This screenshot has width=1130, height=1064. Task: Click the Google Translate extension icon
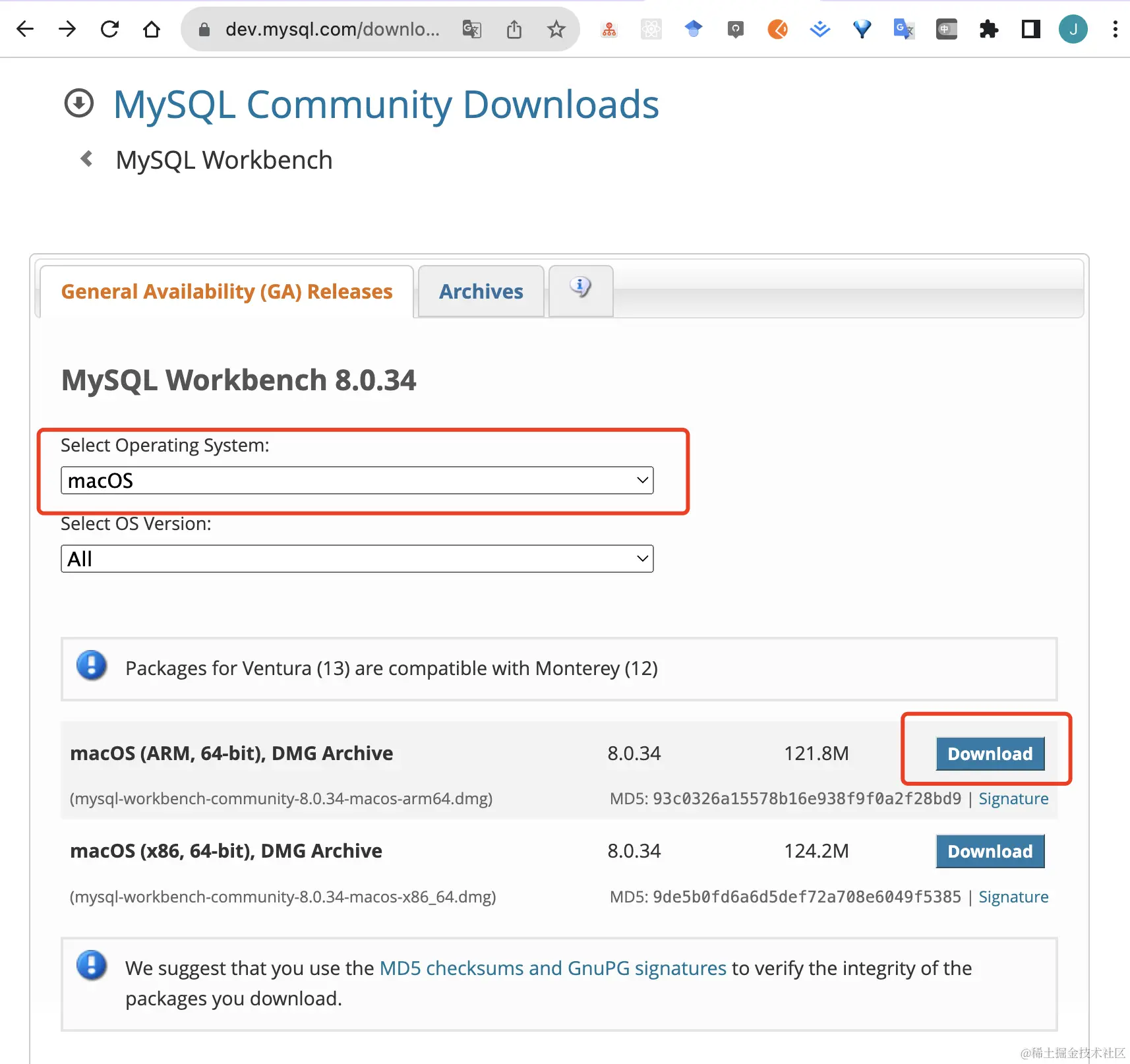904,29
